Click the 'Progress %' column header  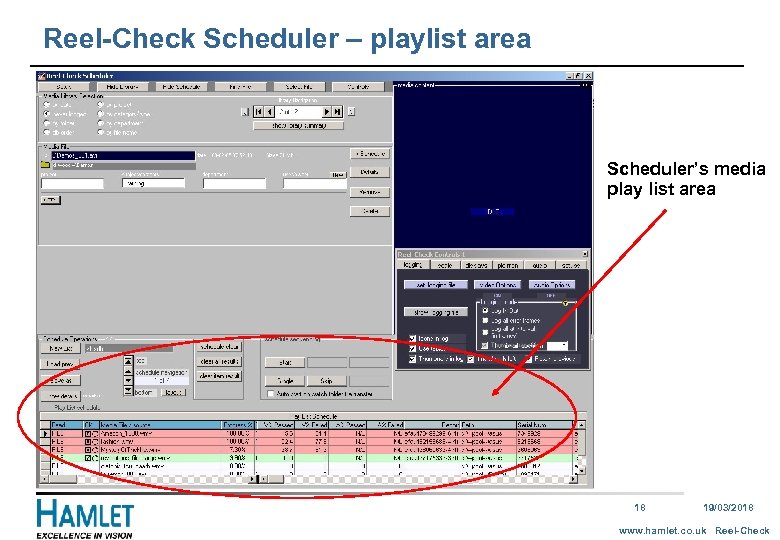coord(238,425)
